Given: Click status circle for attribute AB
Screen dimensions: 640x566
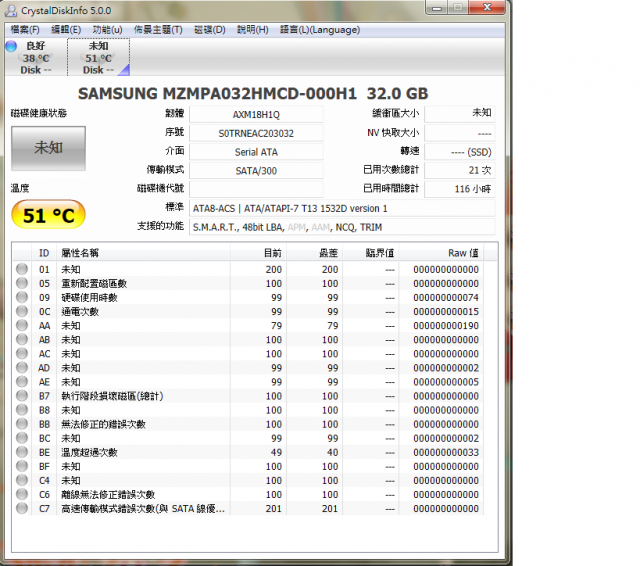Looking at the screenshot, I should (22, 340).
